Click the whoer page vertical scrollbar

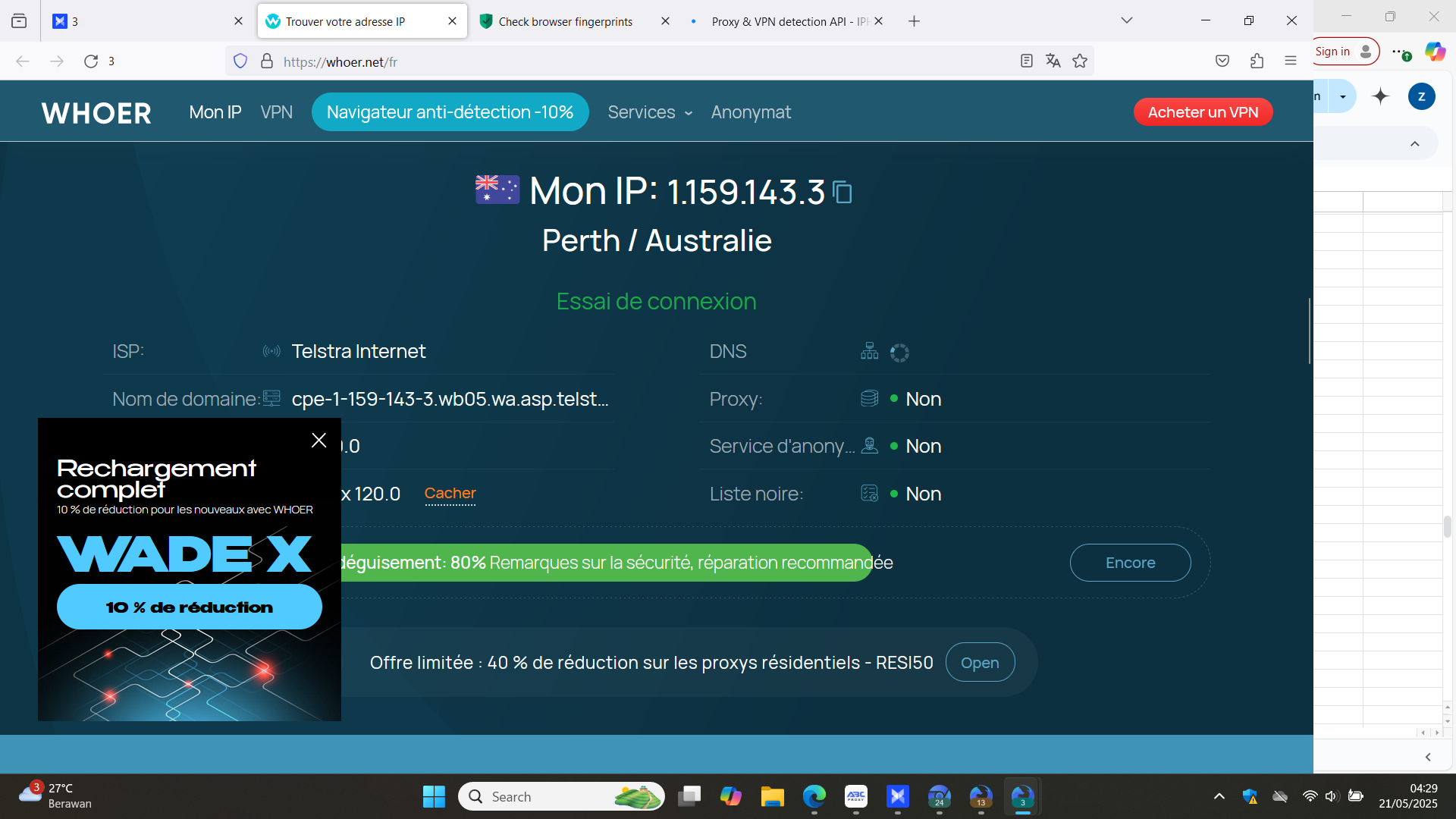click(x=1310, y=331)
